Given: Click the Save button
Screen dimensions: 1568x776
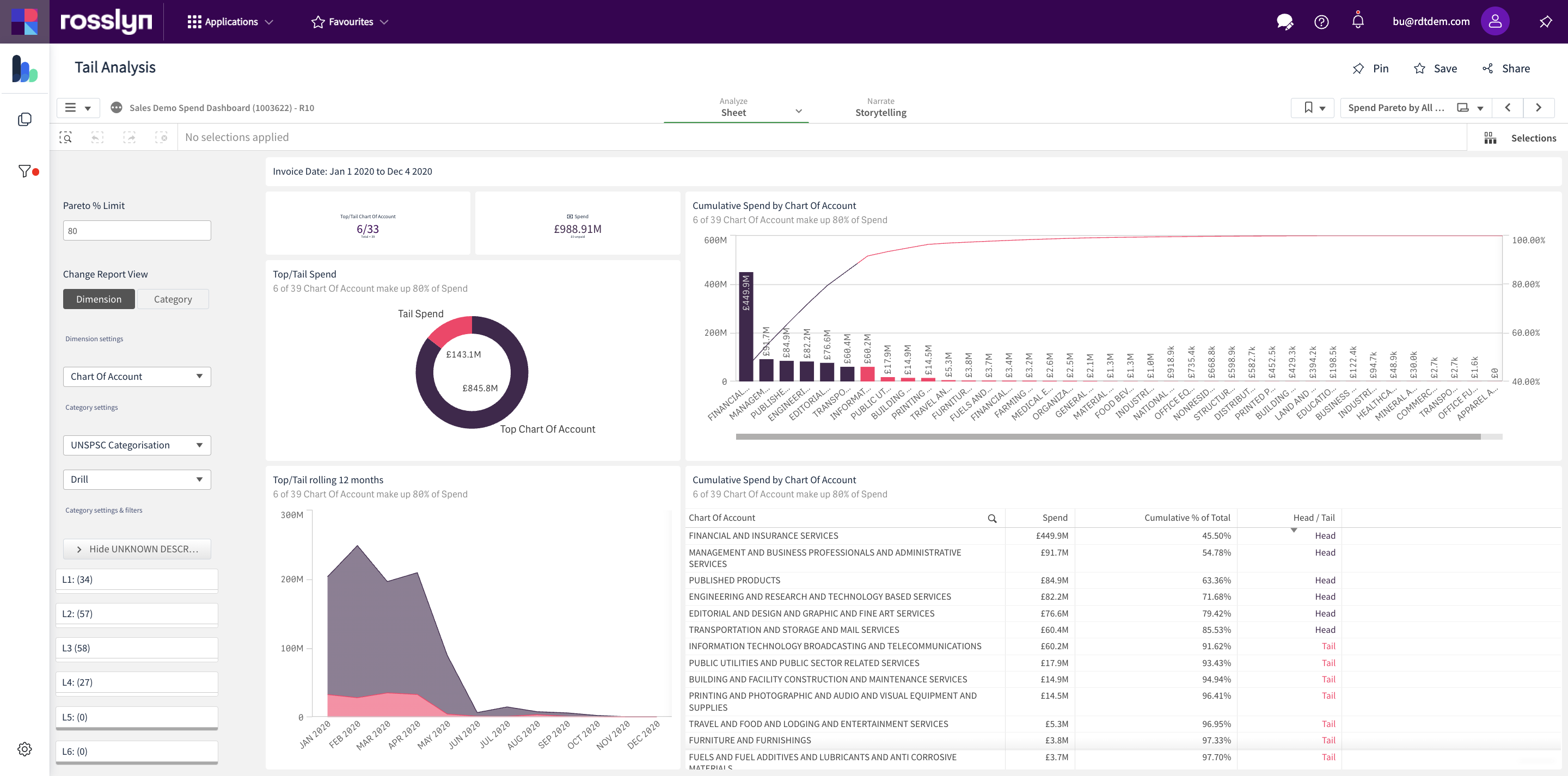Looking at the screenshot, I should coord(1435,68).
